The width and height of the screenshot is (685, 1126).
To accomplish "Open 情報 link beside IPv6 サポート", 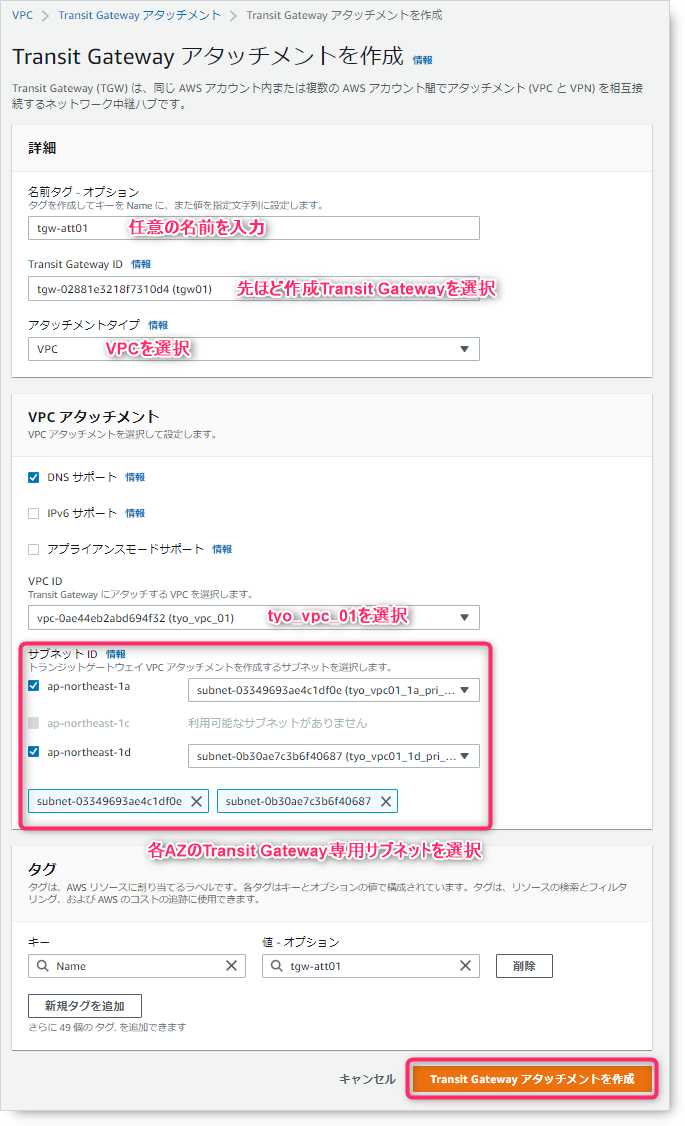I will pyautogui.click(x=135, y=513).
